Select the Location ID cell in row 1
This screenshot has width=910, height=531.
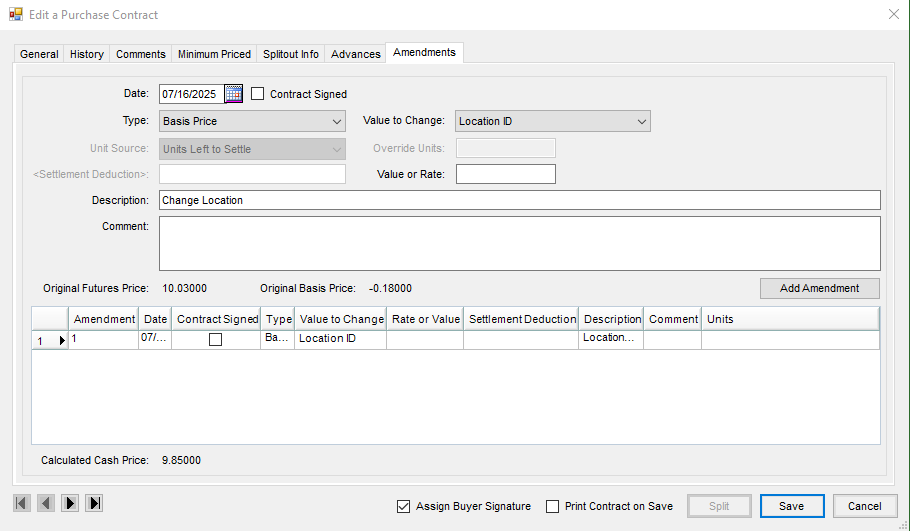(x=341, y=339)
